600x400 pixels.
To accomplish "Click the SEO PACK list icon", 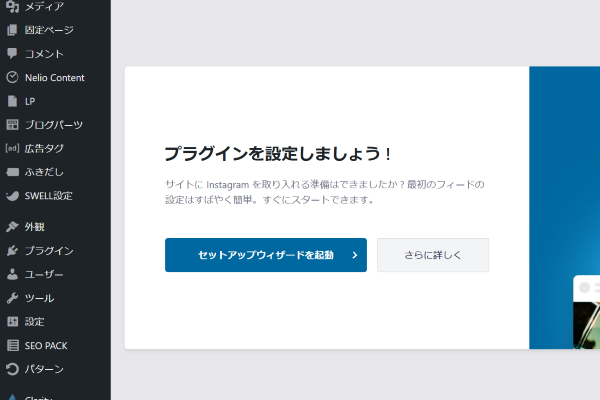I will pyautogui.click(x=12, y=345).
